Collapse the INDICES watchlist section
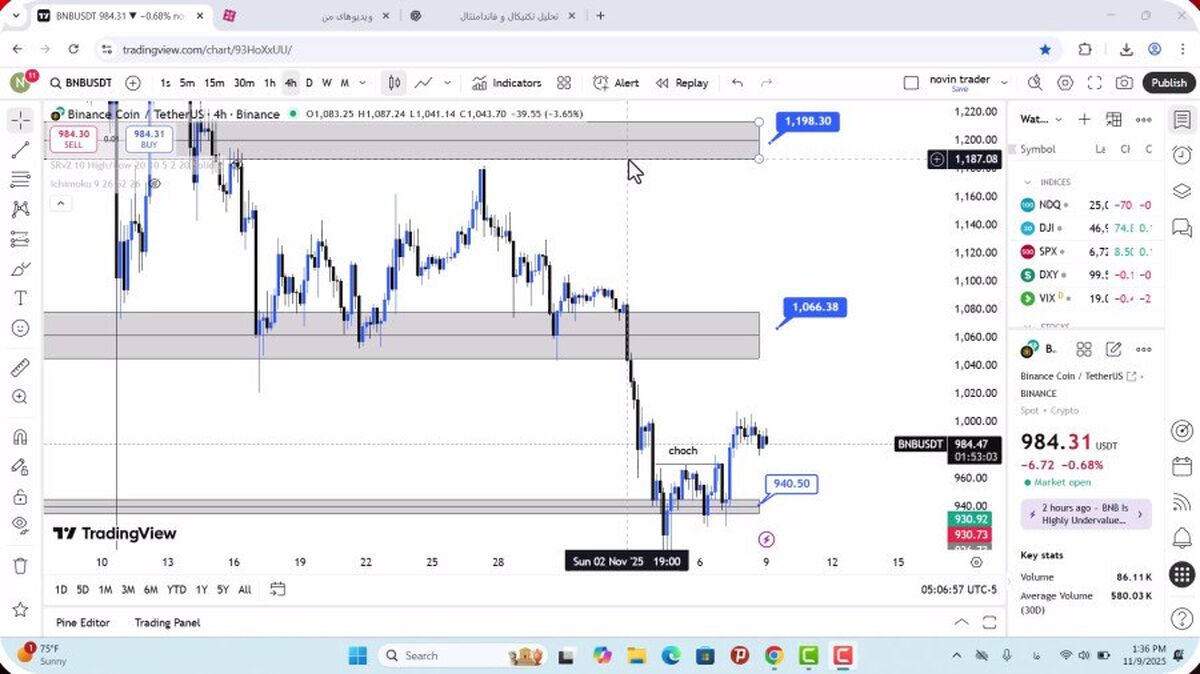Viewport: 1200px width, 674px height. (1028, 182)
